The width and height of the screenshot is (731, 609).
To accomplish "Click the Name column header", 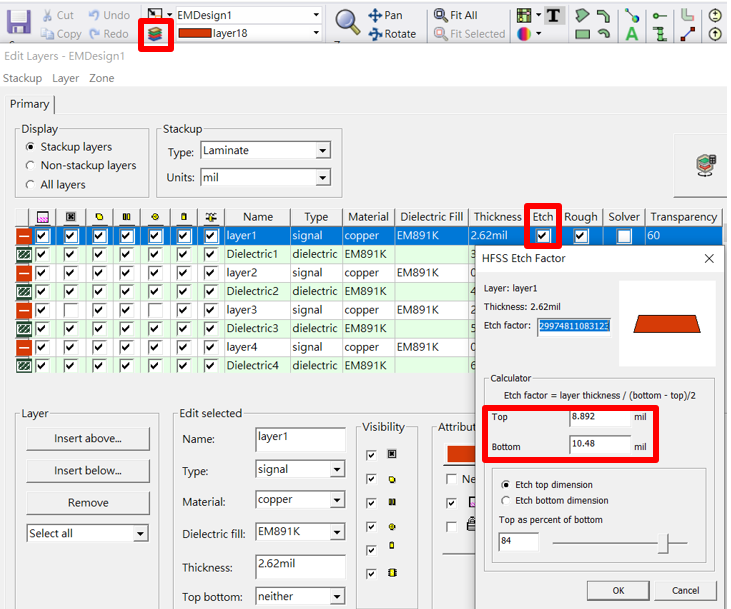I will coord(257,217).
